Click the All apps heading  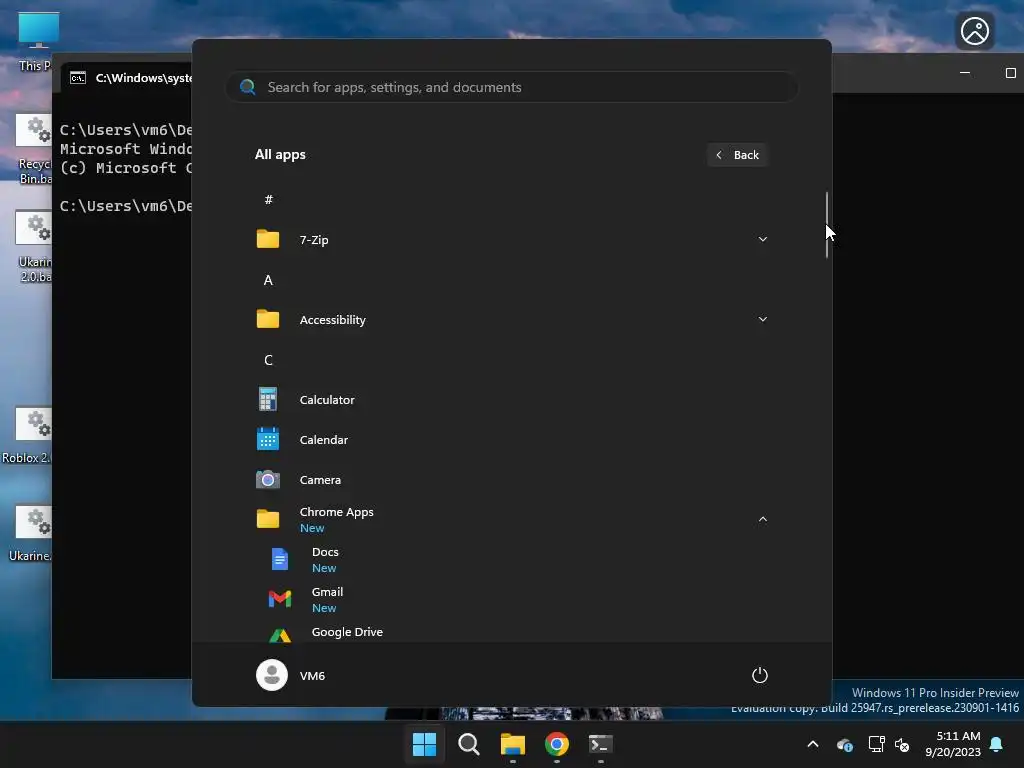[x=280, y=154]
